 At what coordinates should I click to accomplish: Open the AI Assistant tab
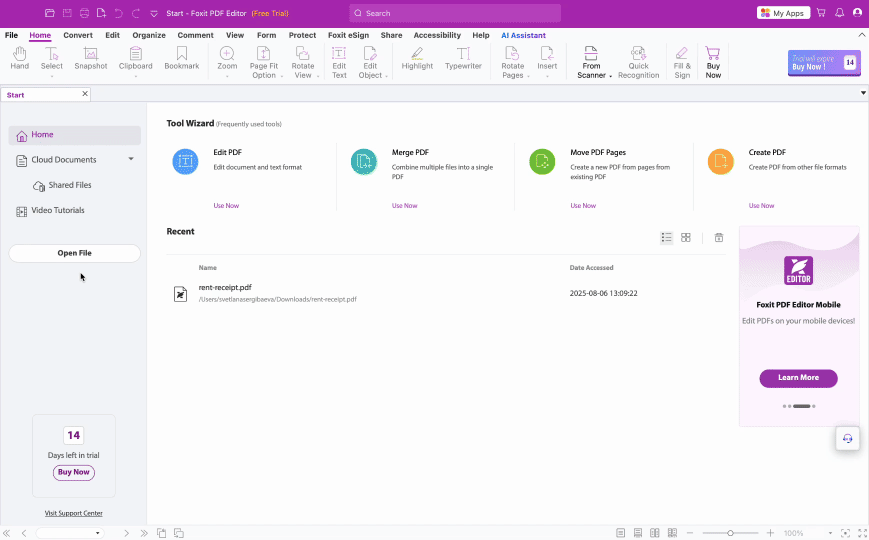point(524,35)
